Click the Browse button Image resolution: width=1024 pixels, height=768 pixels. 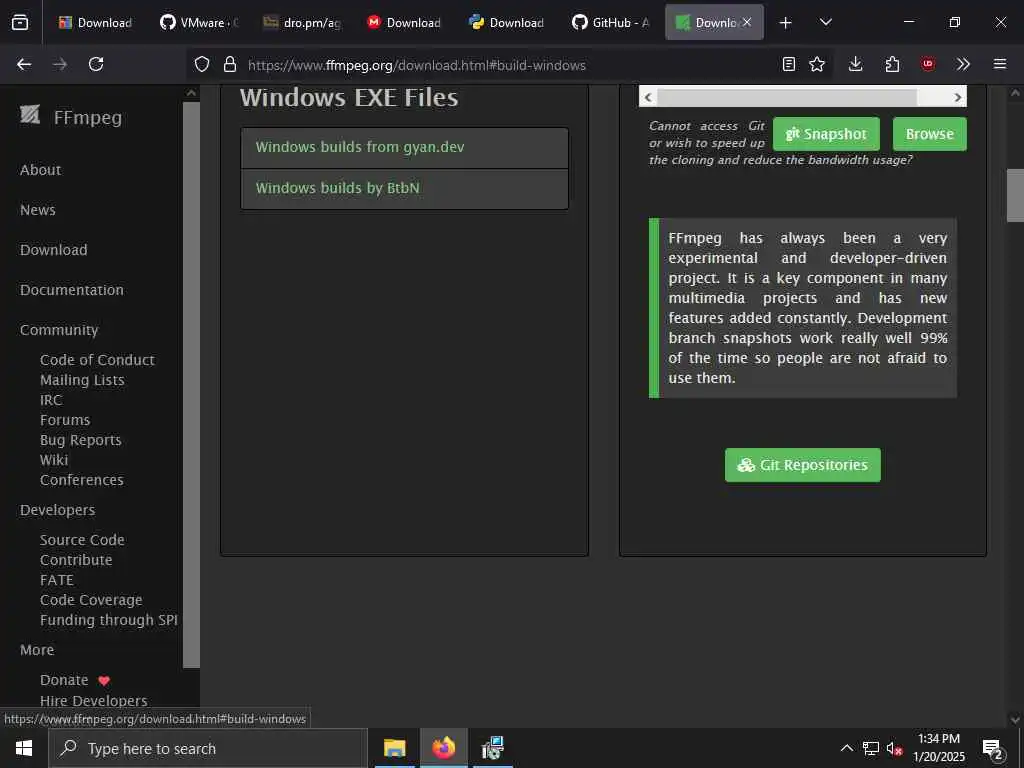point(929,134)
